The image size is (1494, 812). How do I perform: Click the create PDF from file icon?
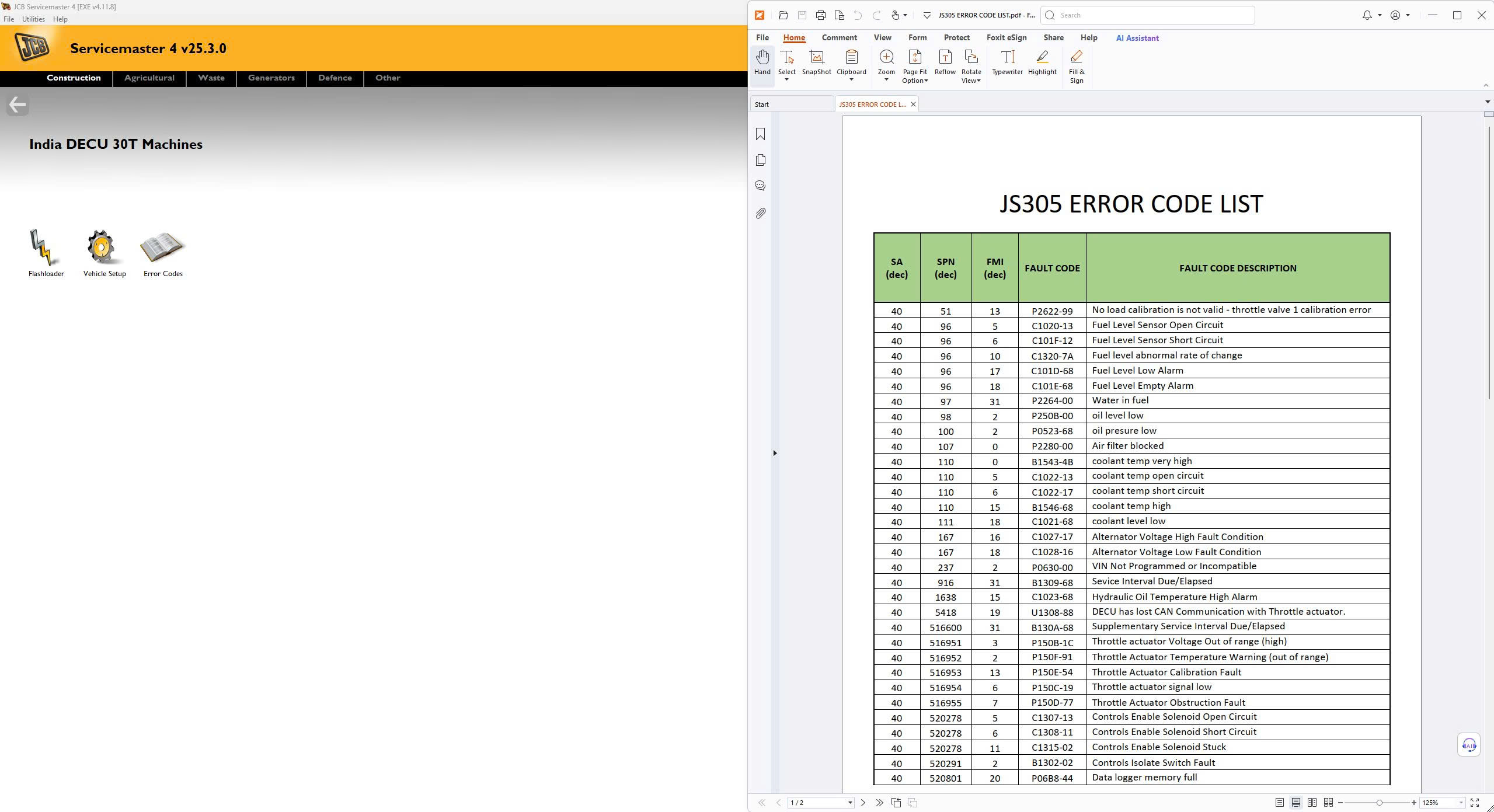pos(839,15)
